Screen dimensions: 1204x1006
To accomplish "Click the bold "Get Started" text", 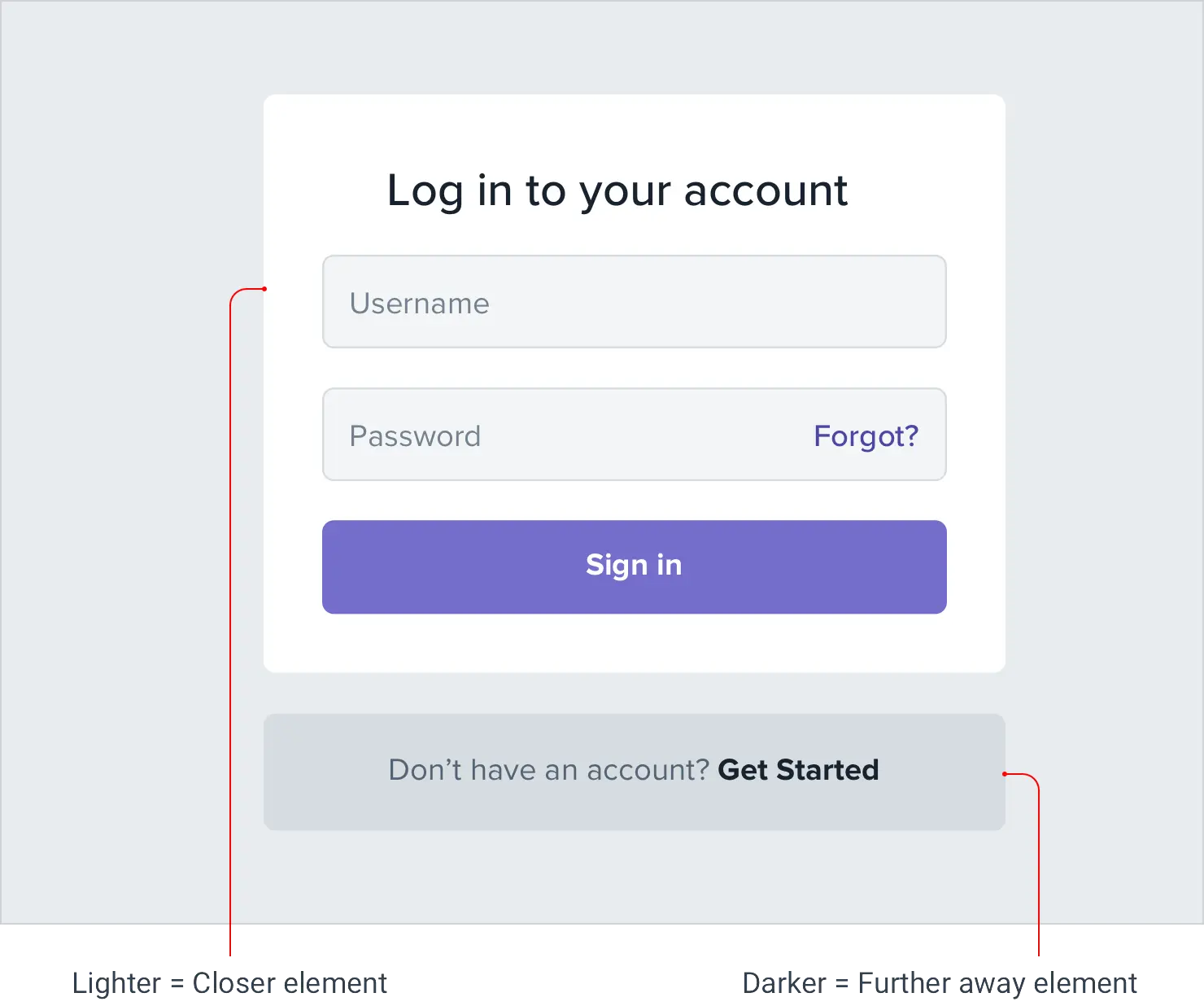I will pyautogui.click(x=798, y=770).
